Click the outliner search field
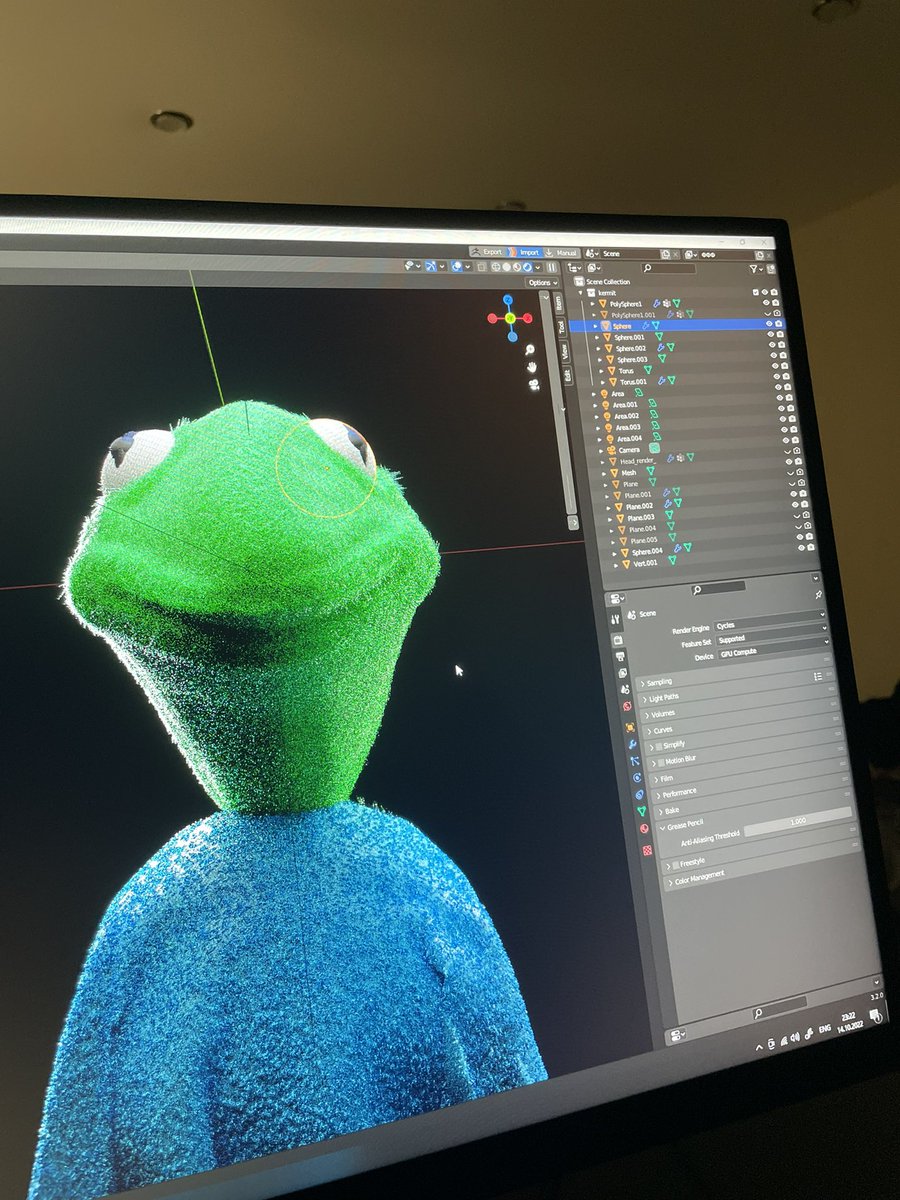 (668, 268)
